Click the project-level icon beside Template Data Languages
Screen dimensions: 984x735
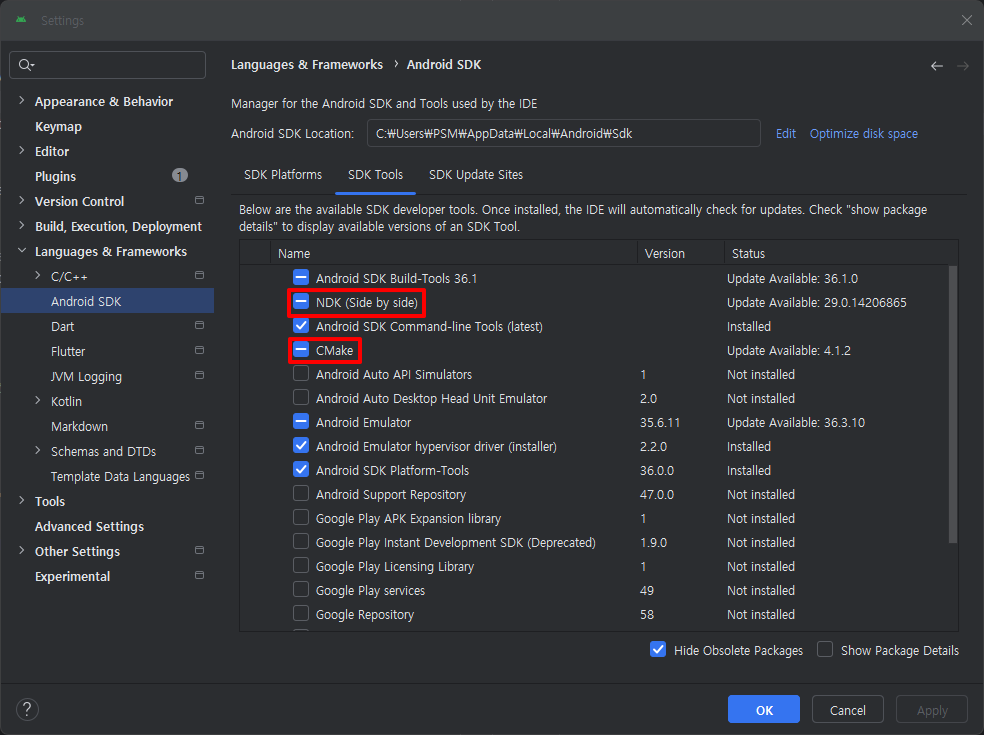[x=200, y=475]
